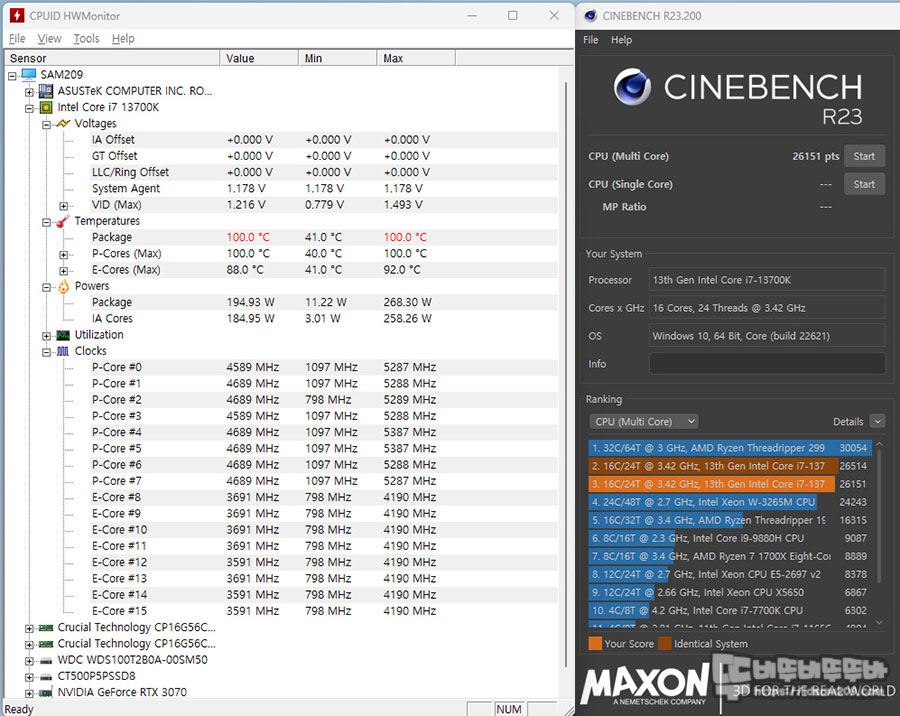The image size is (900, 716).
Task: Click the brown Identical System legend swatch
Action: pyautogui.click(x=665, y=643)
